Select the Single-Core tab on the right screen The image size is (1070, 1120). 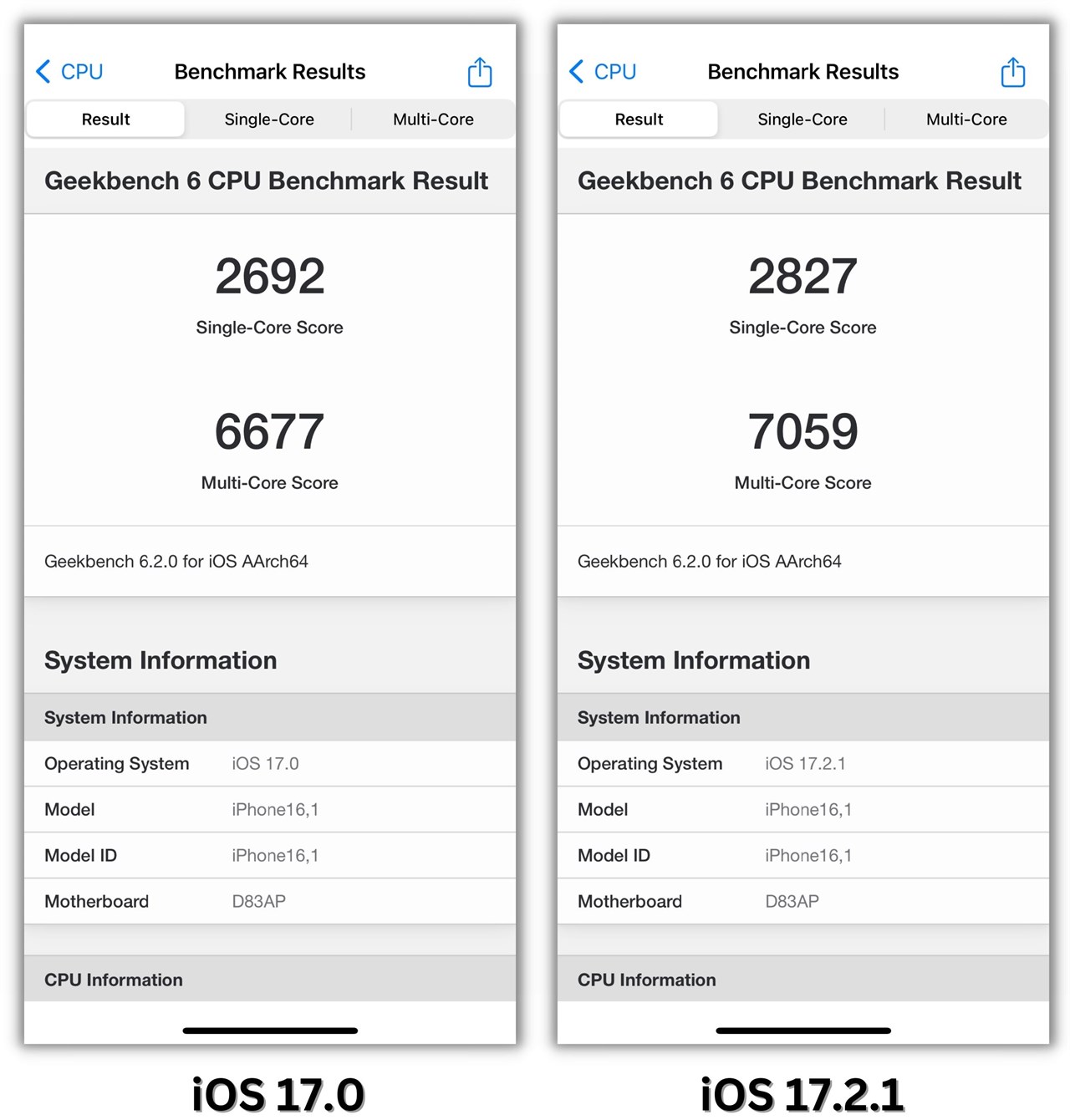click(802, 119)
